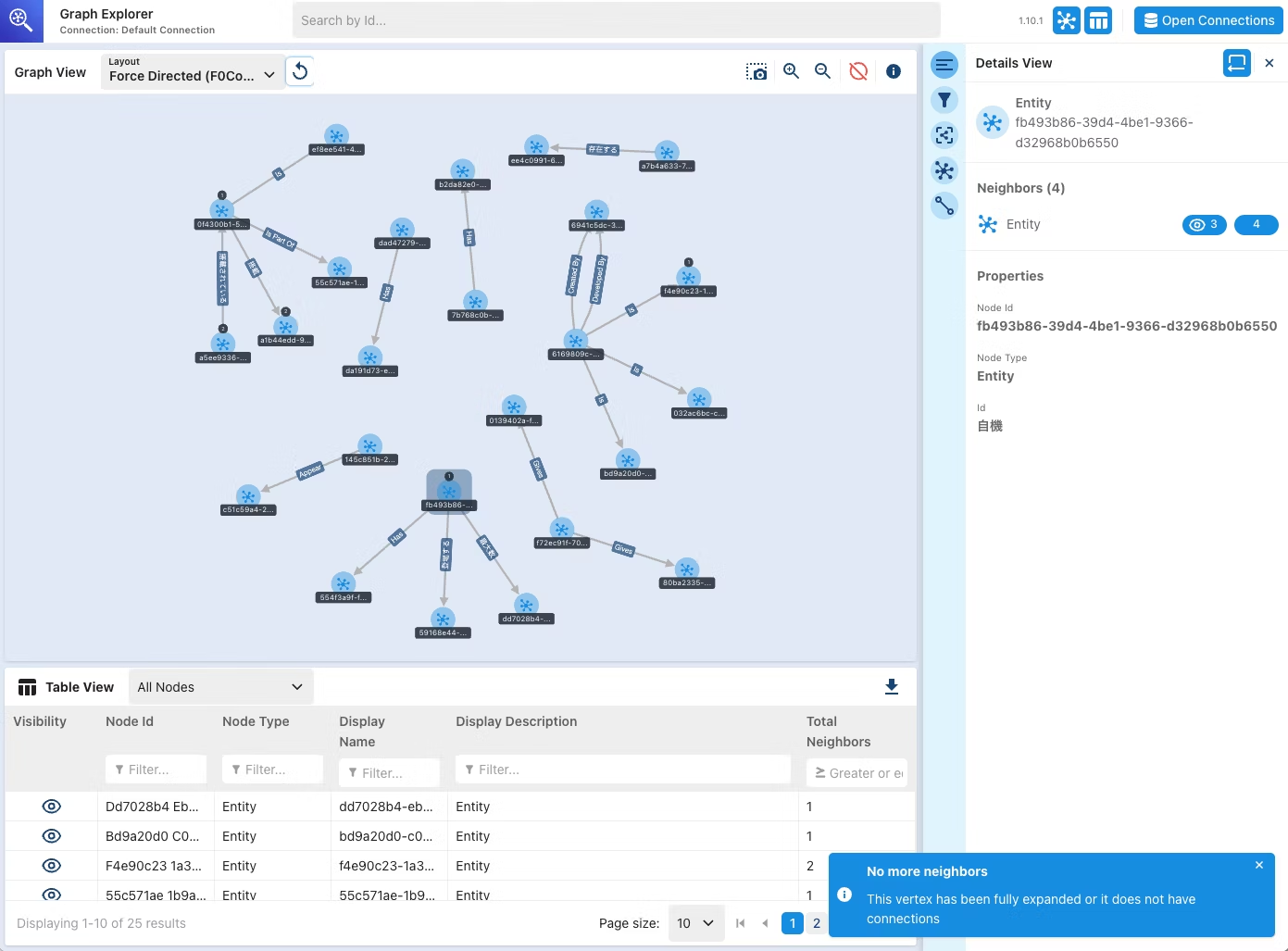Click the Node Type filter field
This screenshot has height=951, width=1288.
272,770
